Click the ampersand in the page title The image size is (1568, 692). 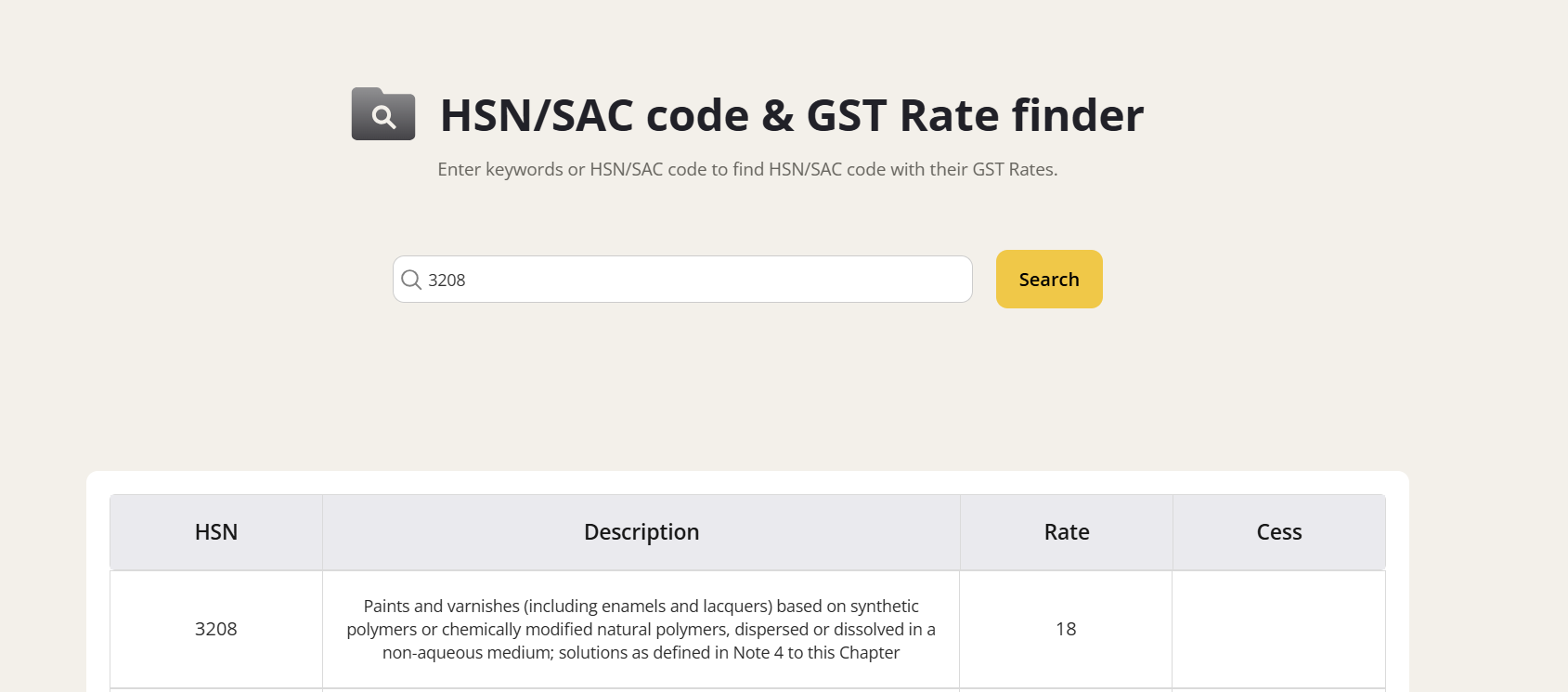777,116
